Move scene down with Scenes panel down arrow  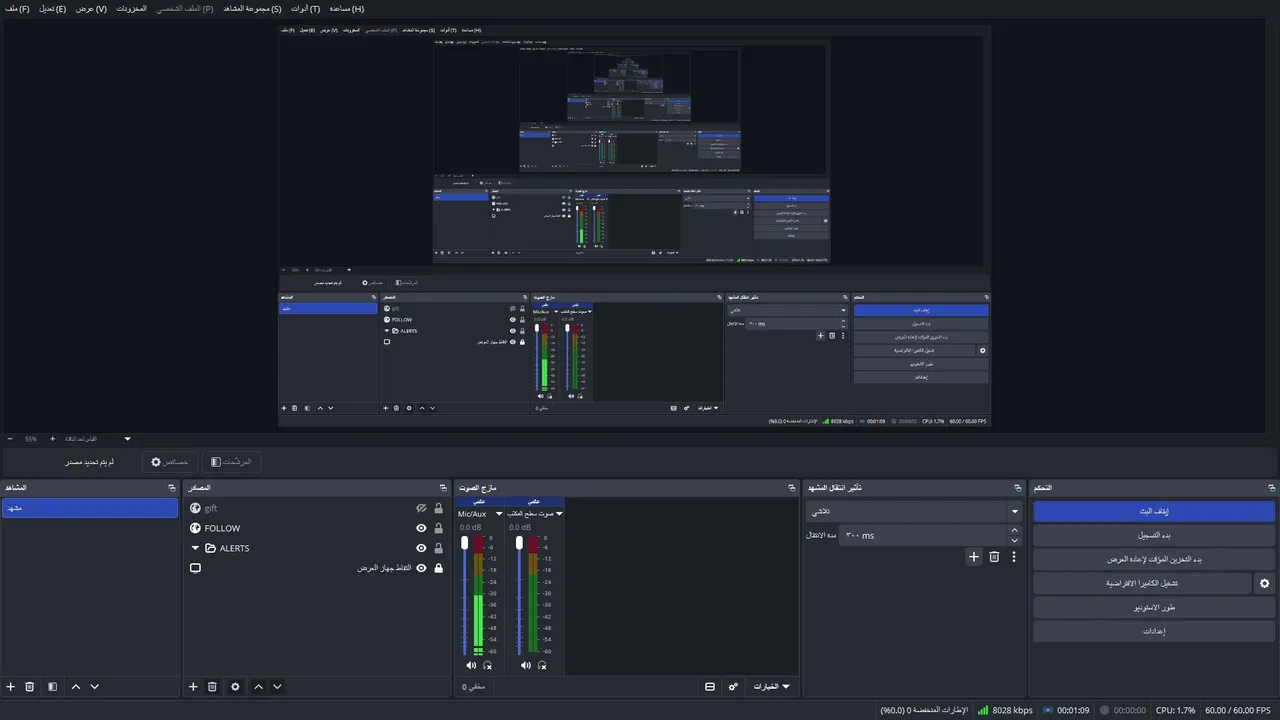tap(95, 687)
